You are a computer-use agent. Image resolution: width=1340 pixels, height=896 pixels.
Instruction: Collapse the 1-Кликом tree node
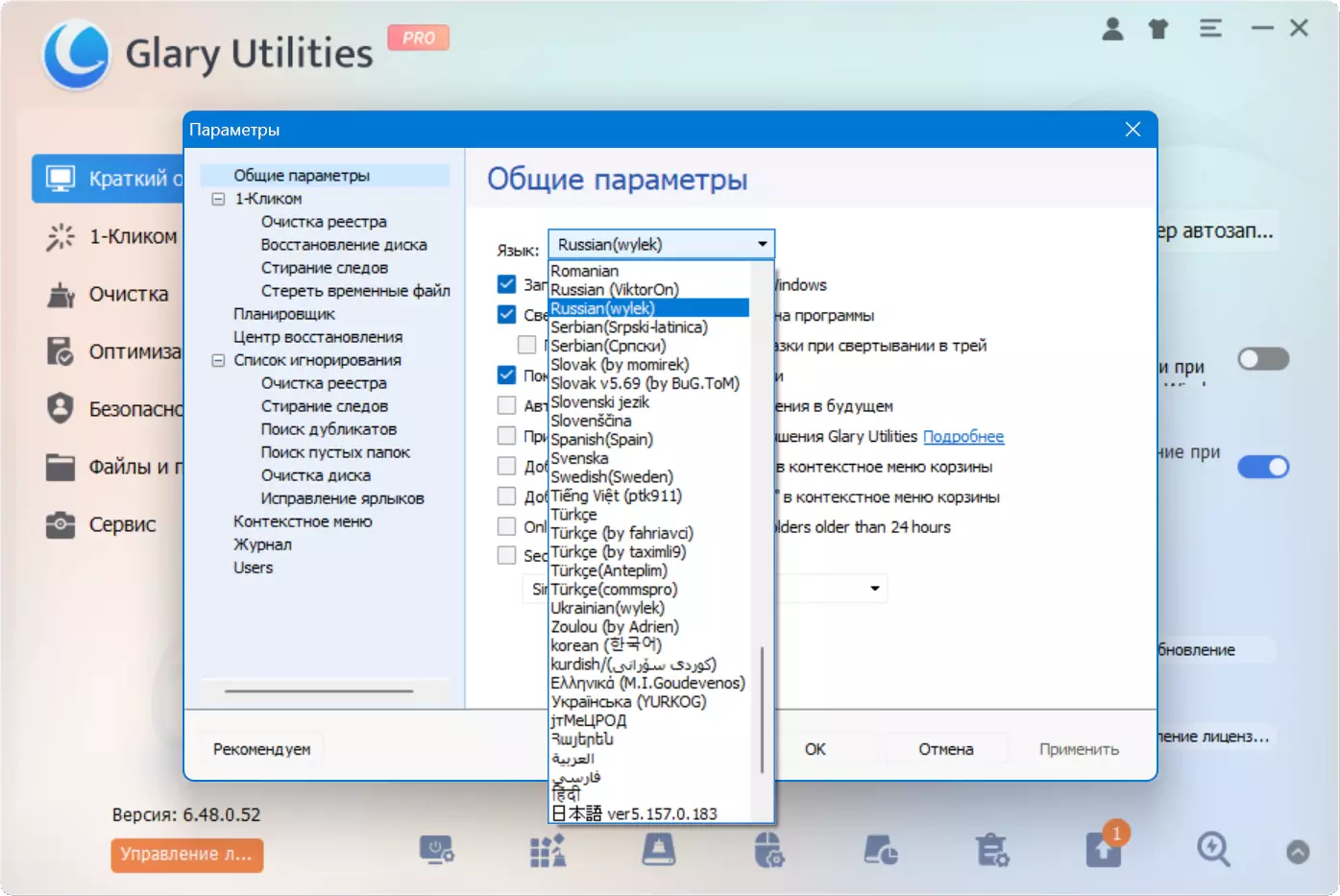point(218,199)
